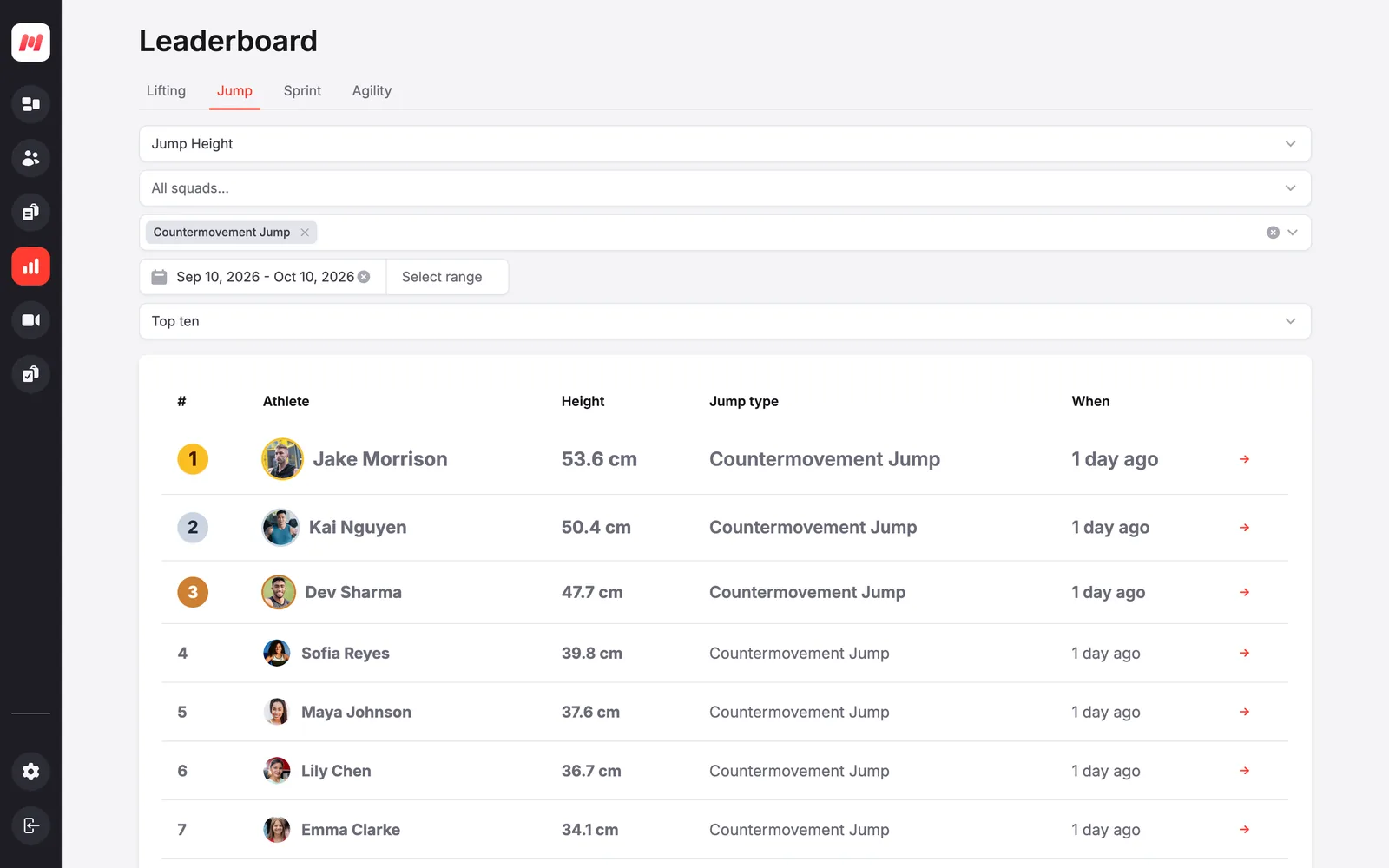Open the video camera icon in the sidebar
The height and width of the screenshot is (868, 1389).
[30, 320]
